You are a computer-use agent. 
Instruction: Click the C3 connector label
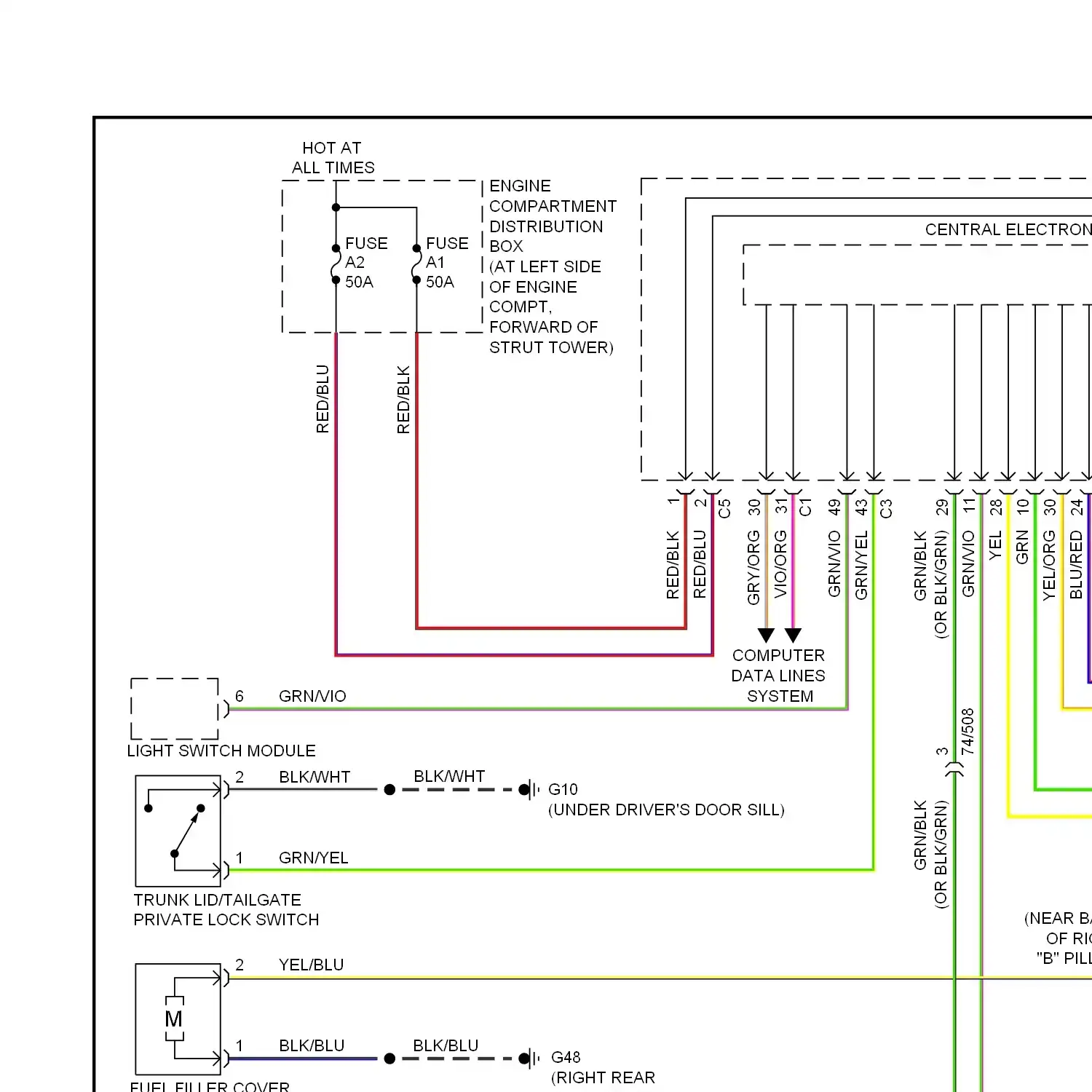[x=886, y=508]
